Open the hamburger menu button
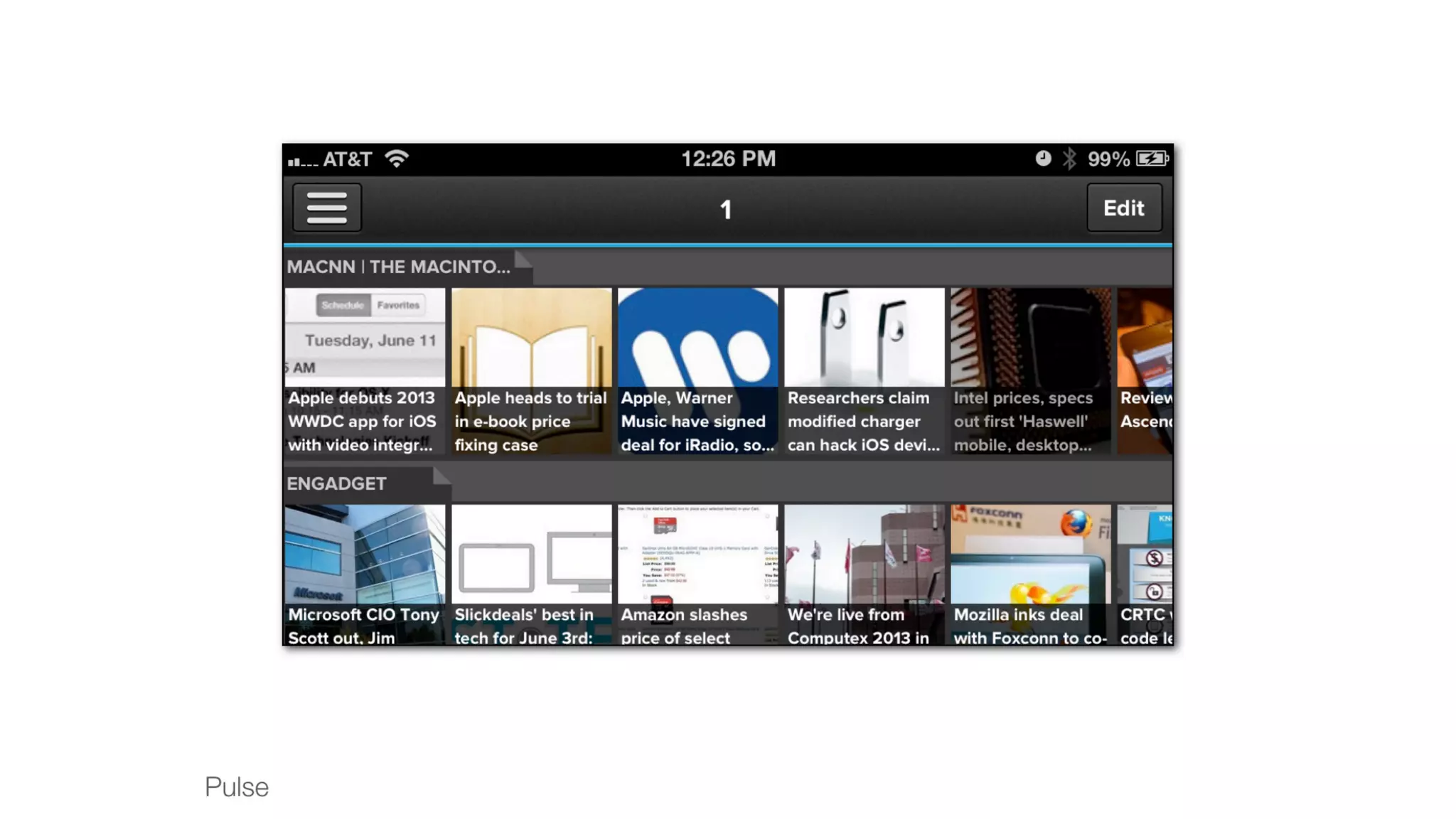This screenshot has height=819, width=1456. (x=327, y=208)
